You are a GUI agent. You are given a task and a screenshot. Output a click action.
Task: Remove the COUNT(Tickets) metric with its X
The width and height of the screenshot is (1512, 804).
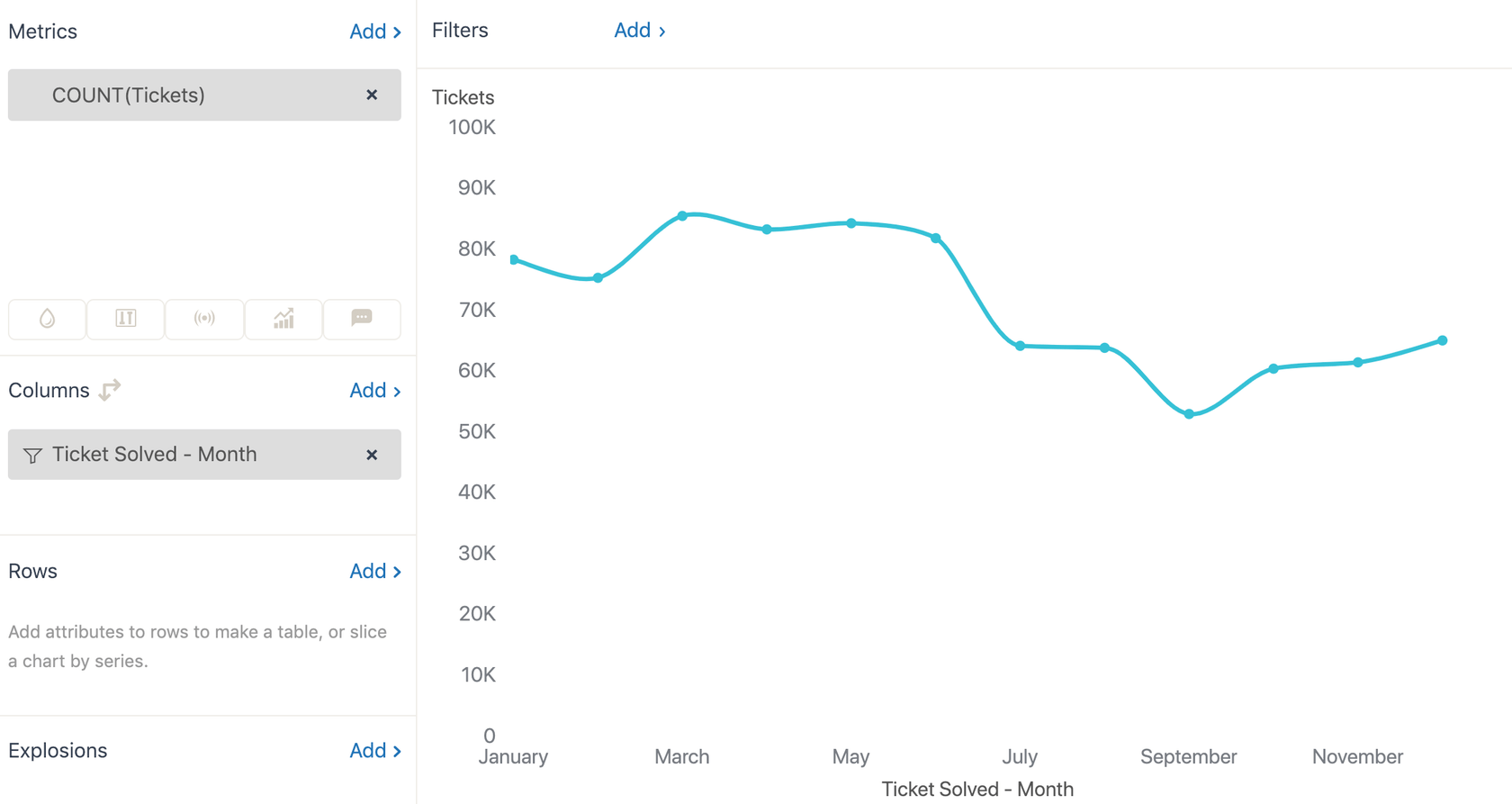372,95
